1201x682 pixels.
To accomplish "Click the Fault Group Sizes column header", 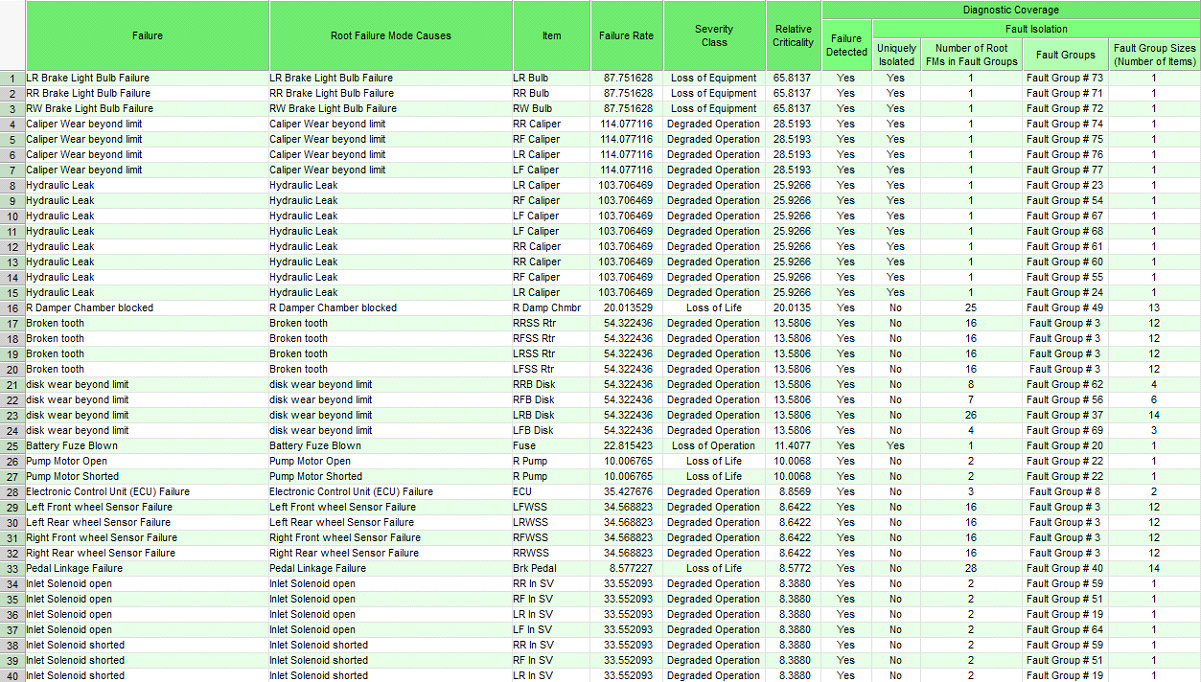I will [x=1153, y=54].
